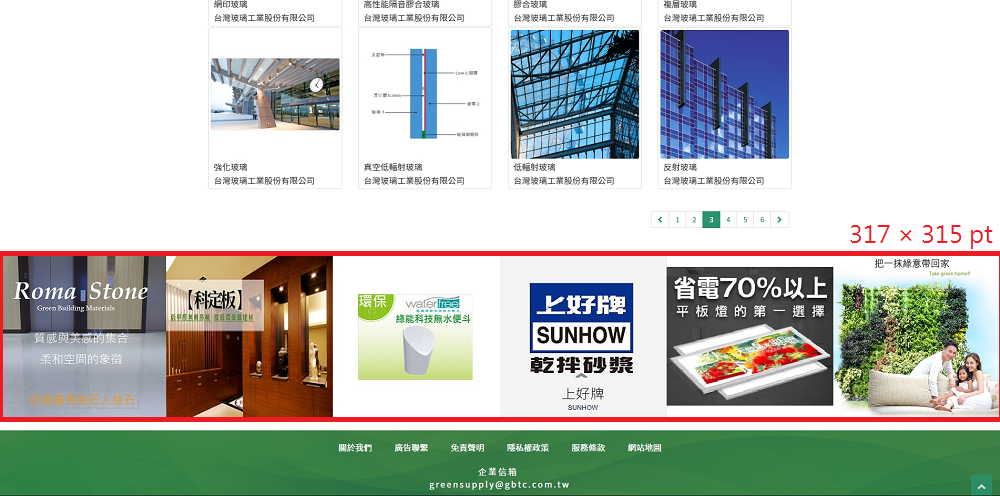Open the waterfree 環保無水便斗 banner
1000x496 pixels.
[x=415, y=336]
